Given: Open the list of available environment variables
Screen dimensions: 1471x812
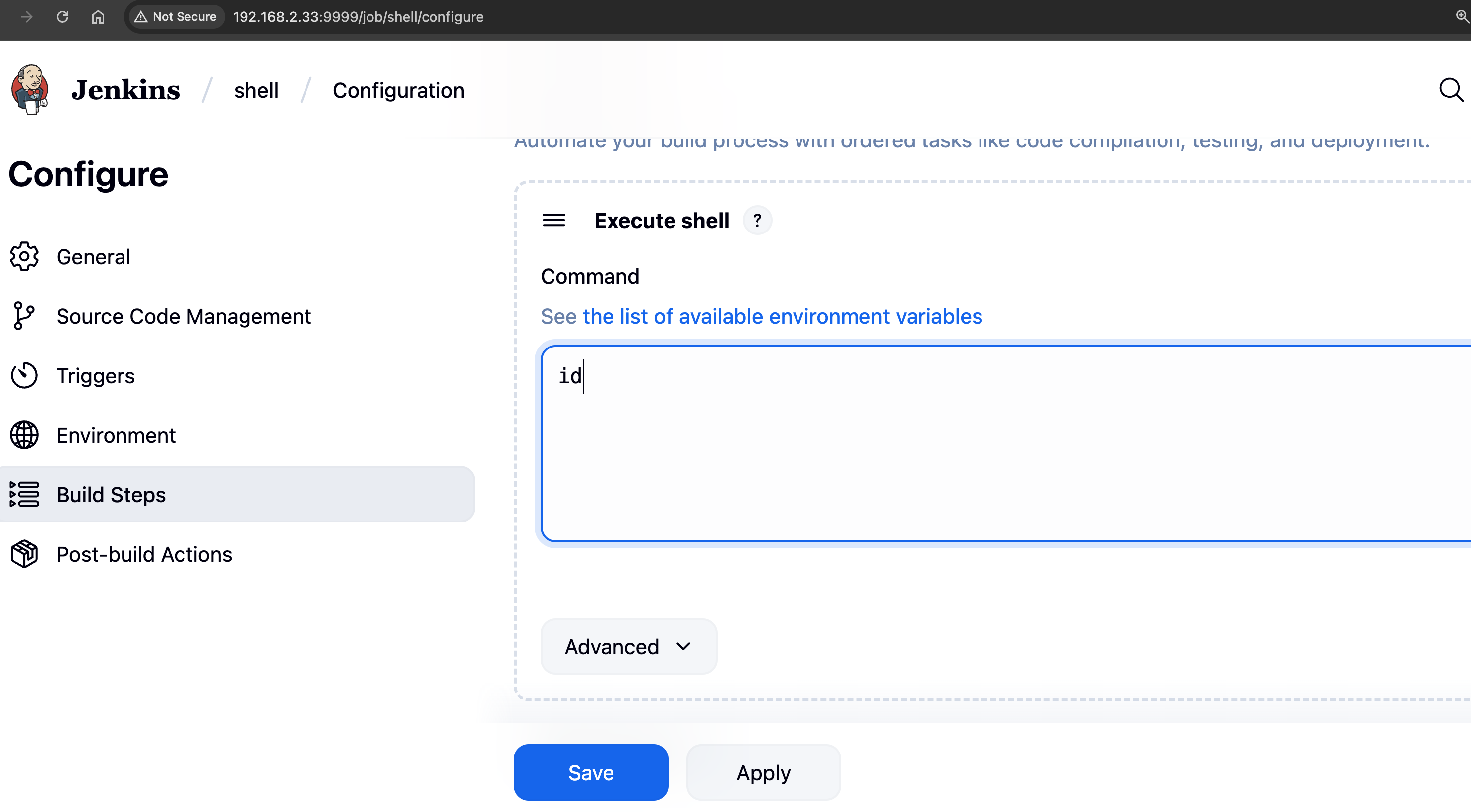Looking at the screenshot, I should [x=782, y=316].
